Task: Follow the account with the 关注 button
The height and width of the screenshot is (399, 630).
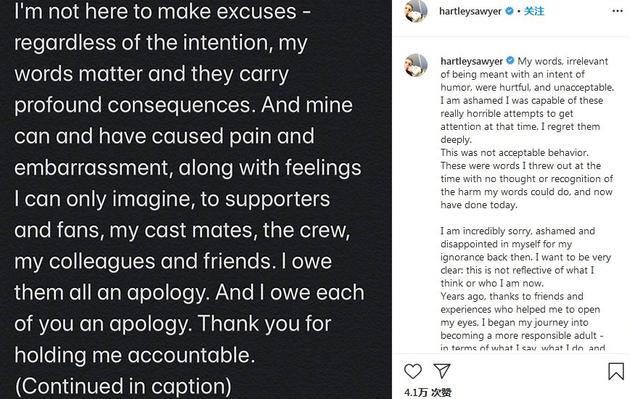Action: pyautogui.click(x=534, y=11)
